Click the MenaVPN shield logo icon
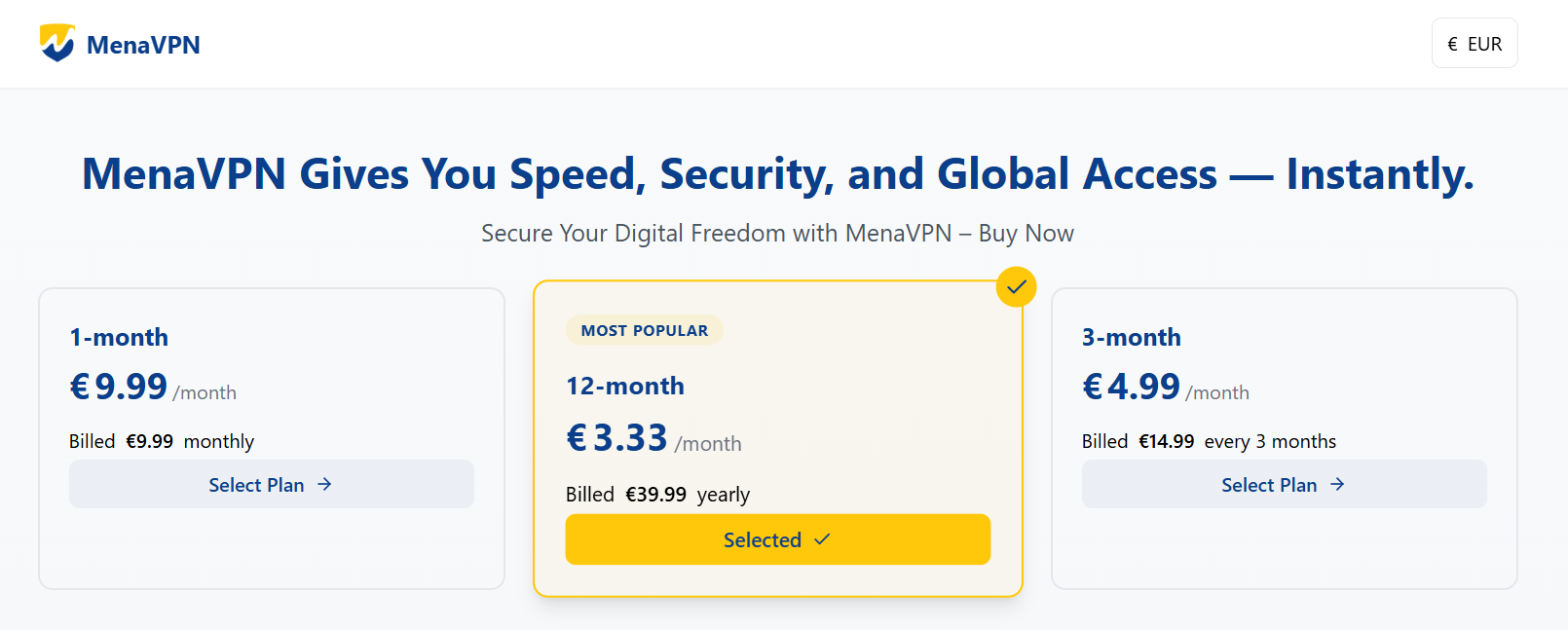1568x630 pixels. coord(57,43)
